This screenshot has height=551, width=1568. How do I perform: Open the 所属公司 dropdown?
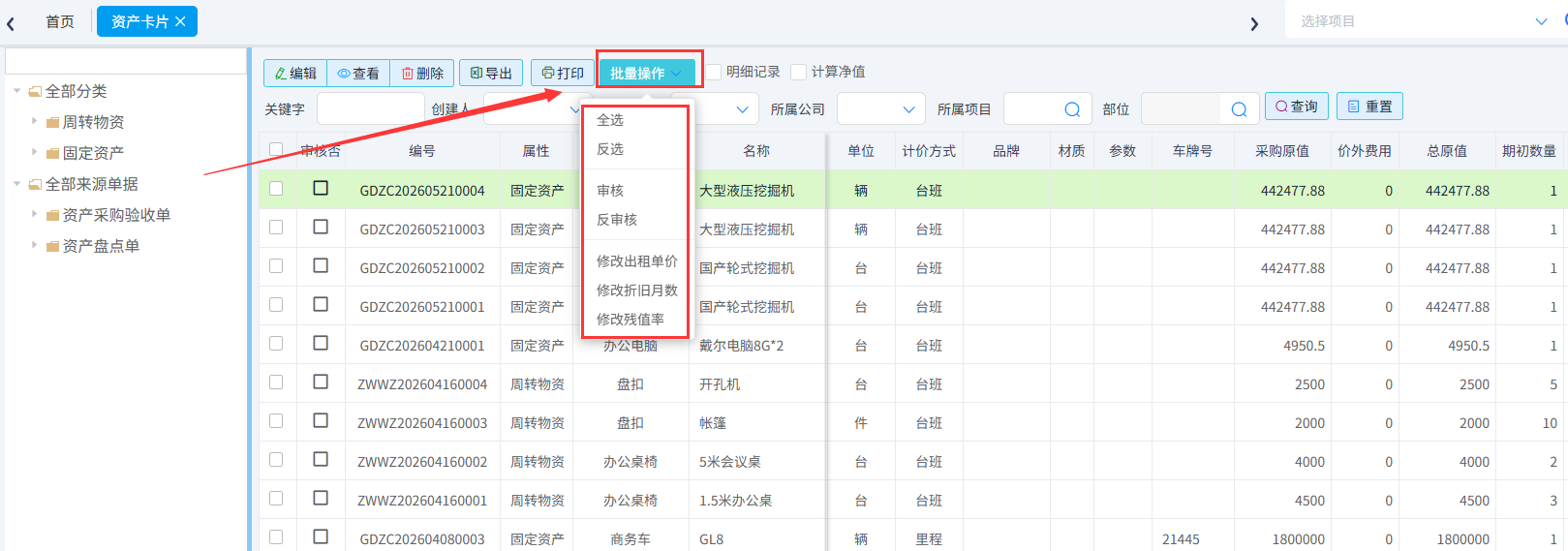click(x=880, y=109)
